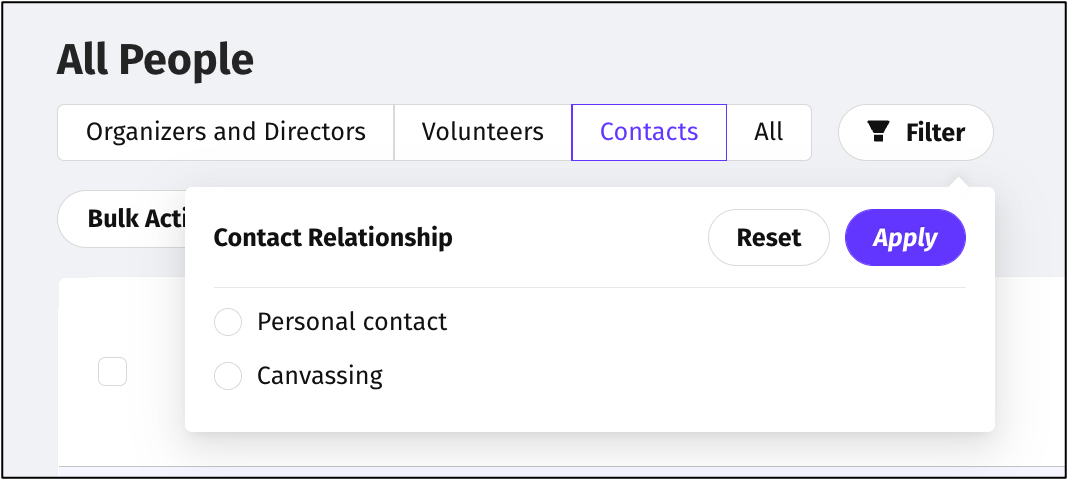Click the "Personal contact" option label
Viewport: 1068px width, 480px height.
click(x=352, y=322)
